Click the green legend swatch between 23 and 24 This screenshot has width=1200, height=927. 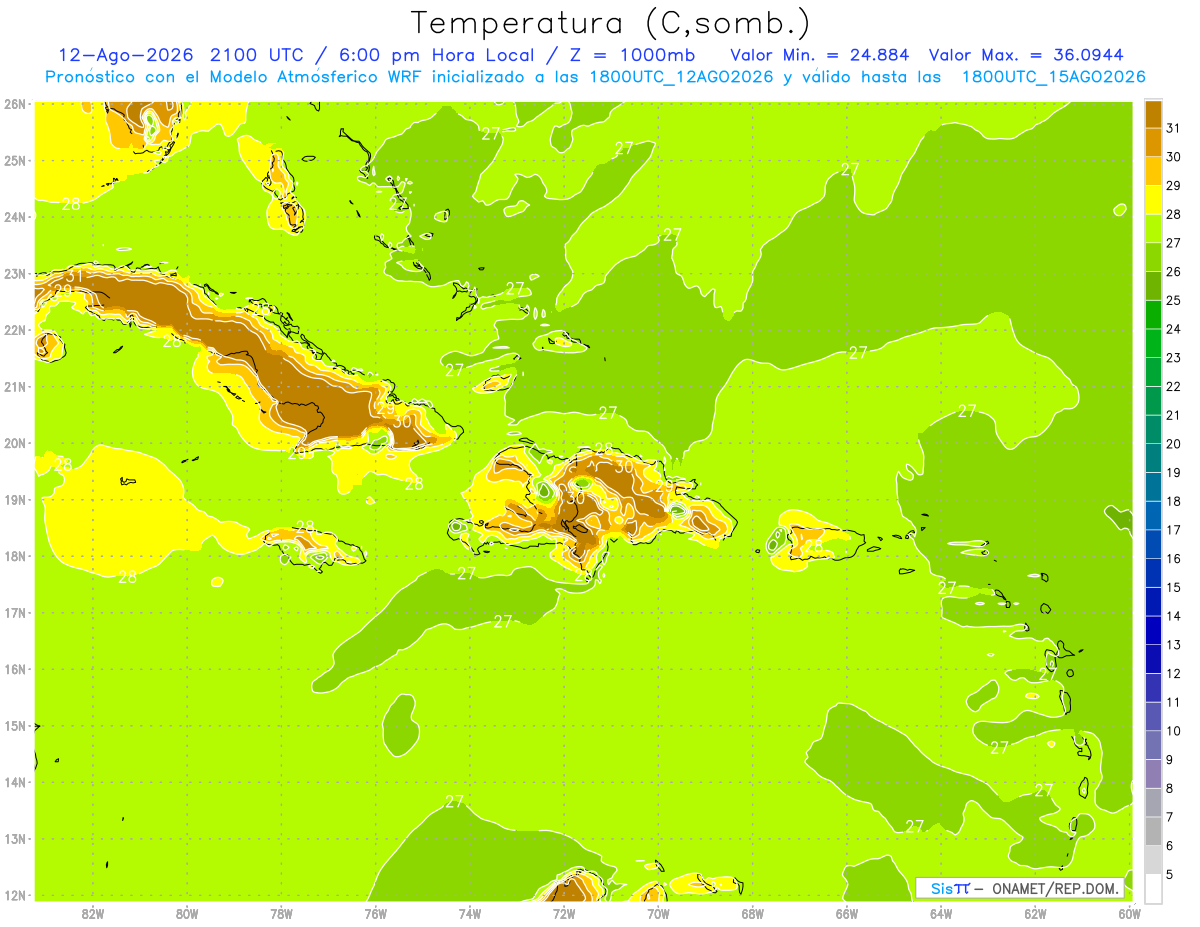(1153, 343)
